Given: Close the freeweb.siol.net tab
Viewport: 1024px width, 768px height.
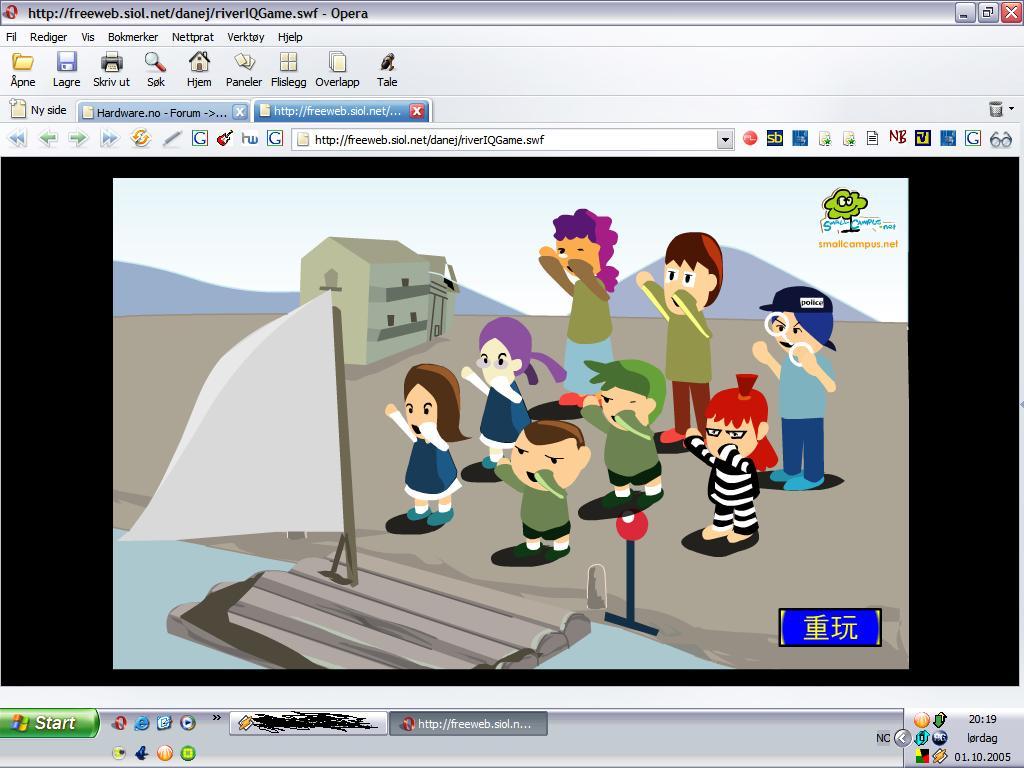Looking at the screenshot, I should pyautogui.click(x=417, y=111).
